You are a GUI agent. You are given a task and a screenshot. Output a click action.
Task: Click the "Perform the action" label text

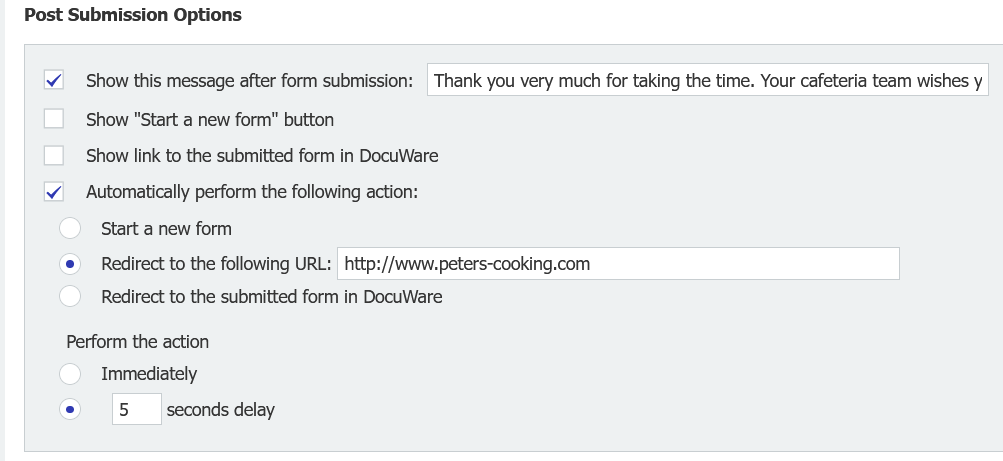[x=138, y=341]
